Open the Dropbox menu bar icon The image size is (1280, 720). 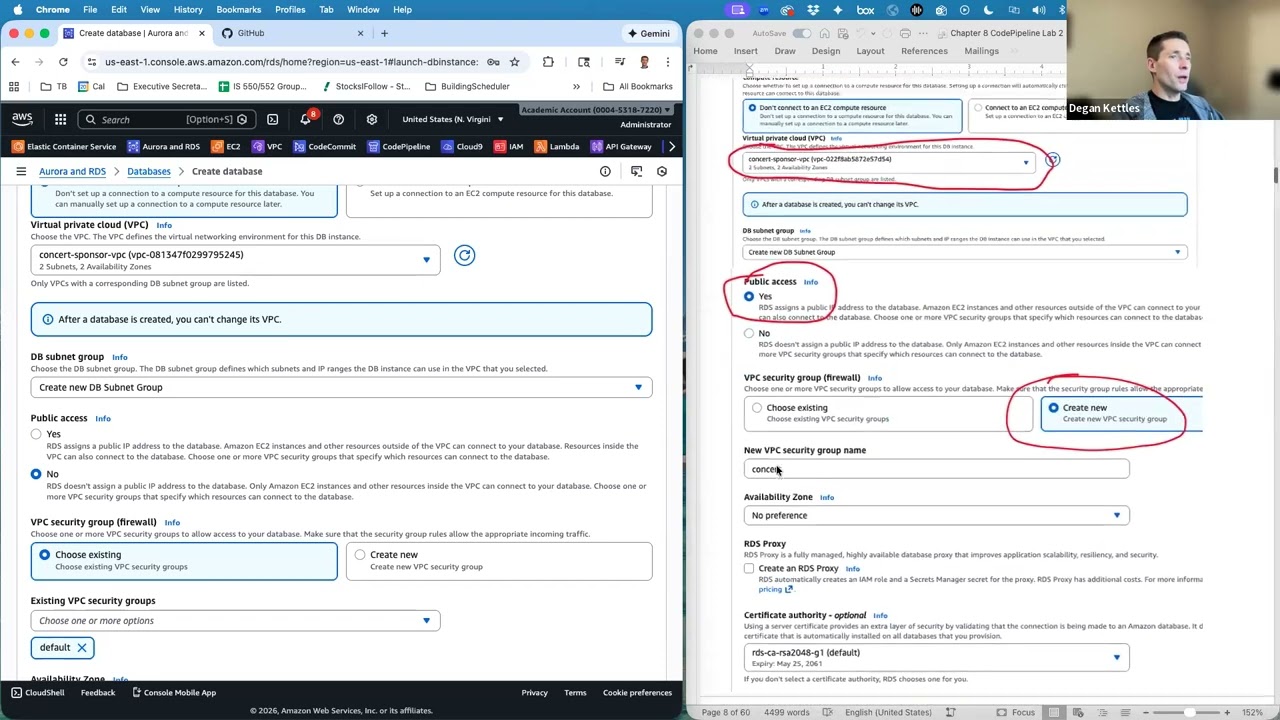814,9
